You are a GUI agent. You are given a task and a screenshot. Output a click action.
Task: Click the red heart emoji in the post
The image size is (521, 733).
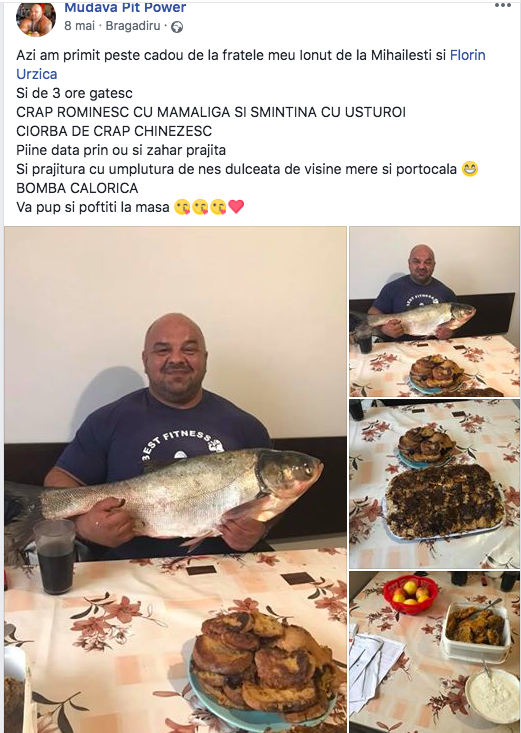(236, 206)
